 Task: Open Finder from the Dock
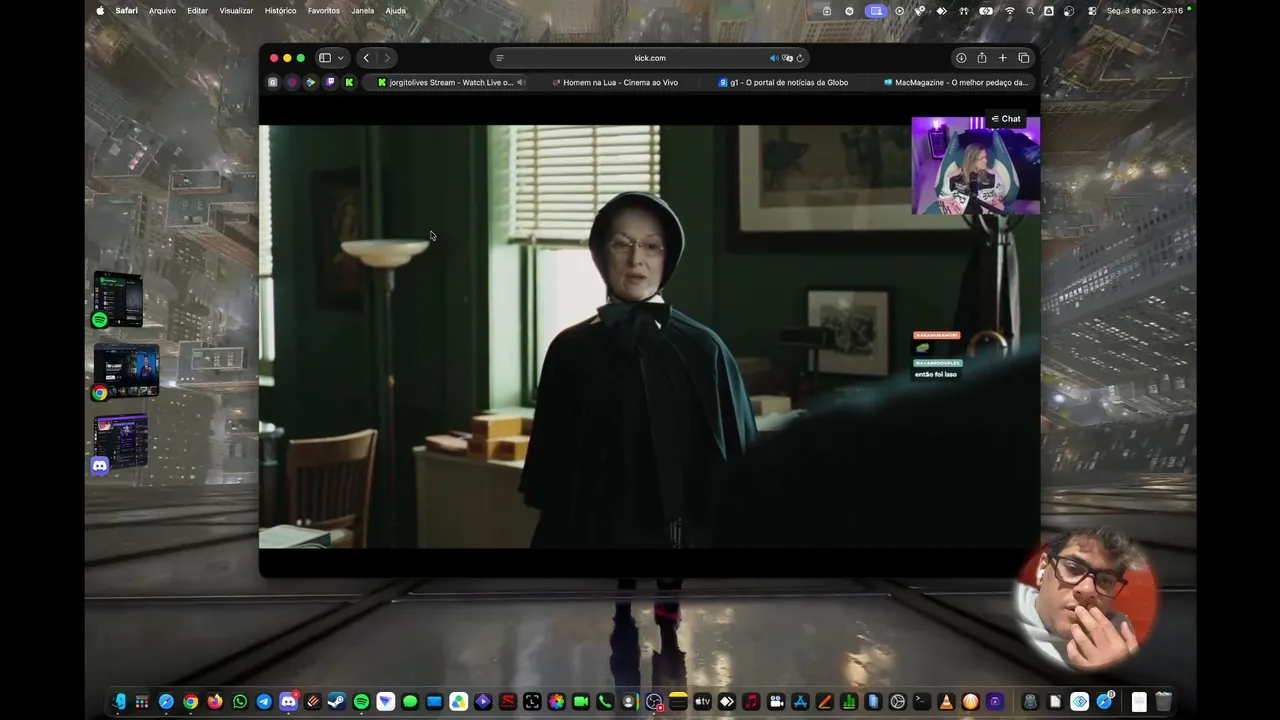point(118,702)
